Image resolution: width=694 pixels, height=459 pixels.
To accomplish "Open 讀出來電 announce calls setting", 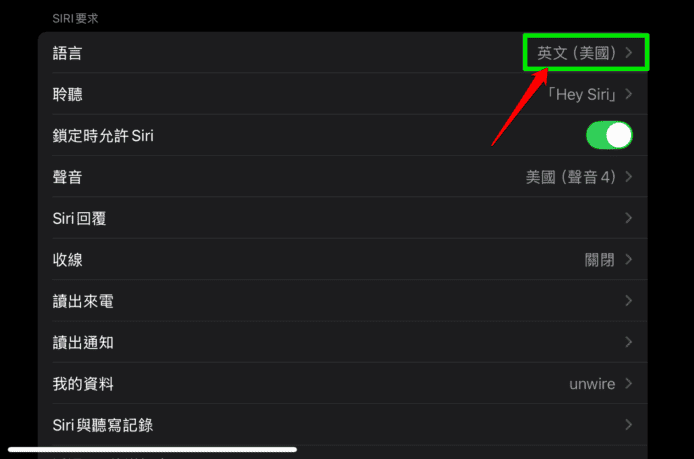I will (x=343, y=301).
